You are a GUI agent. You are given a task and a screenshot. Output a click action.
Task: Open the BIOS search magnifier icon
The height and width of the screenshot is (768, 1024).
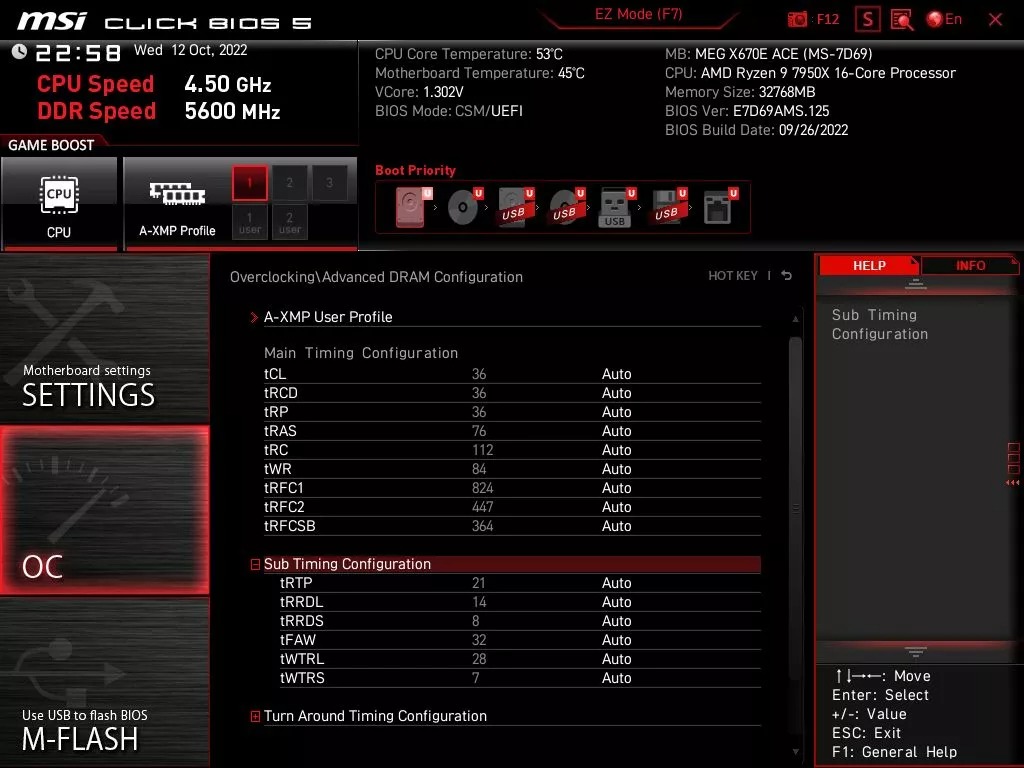pyautogui.click(x=902, y=19)
